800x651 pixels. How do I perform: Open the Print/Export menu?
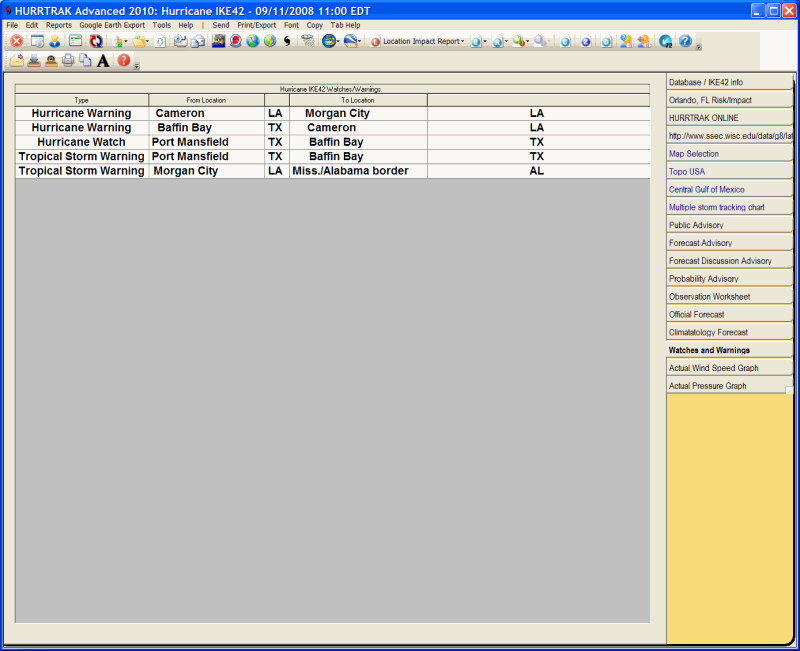pos(256,24)
